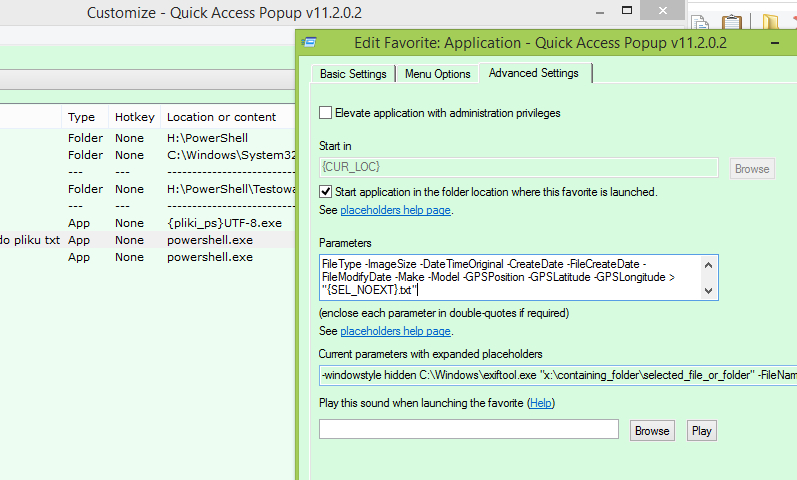
Task: Click the Play sound button
Action: pyautogui.click(x=701, y=431)
